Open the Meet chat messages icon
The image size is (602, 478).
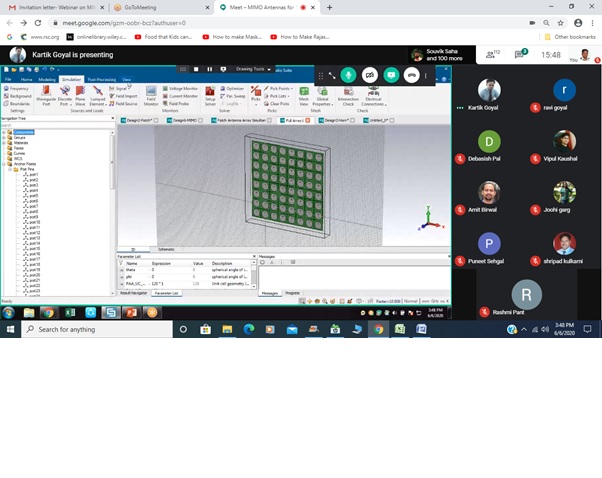[x=519, y=54]
